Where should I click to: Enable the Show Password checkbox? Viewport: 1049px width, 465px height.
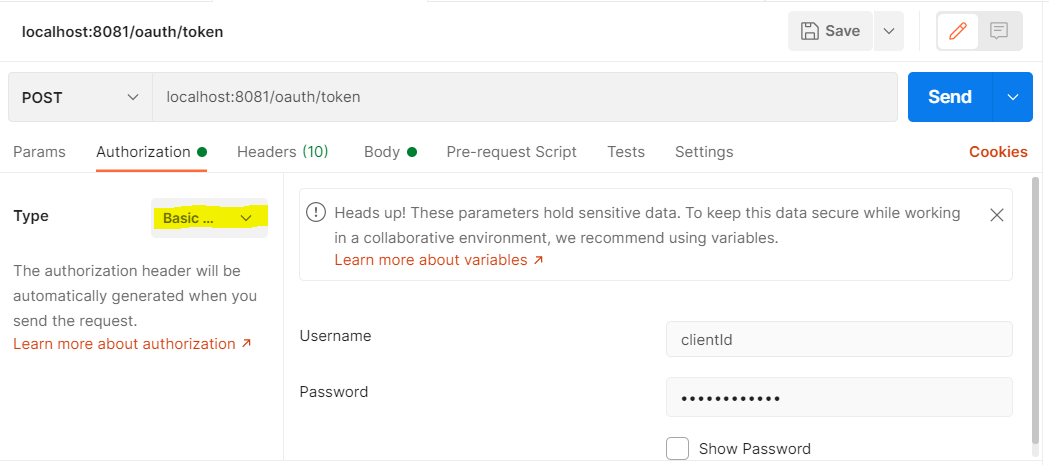[x=678, y=448]
